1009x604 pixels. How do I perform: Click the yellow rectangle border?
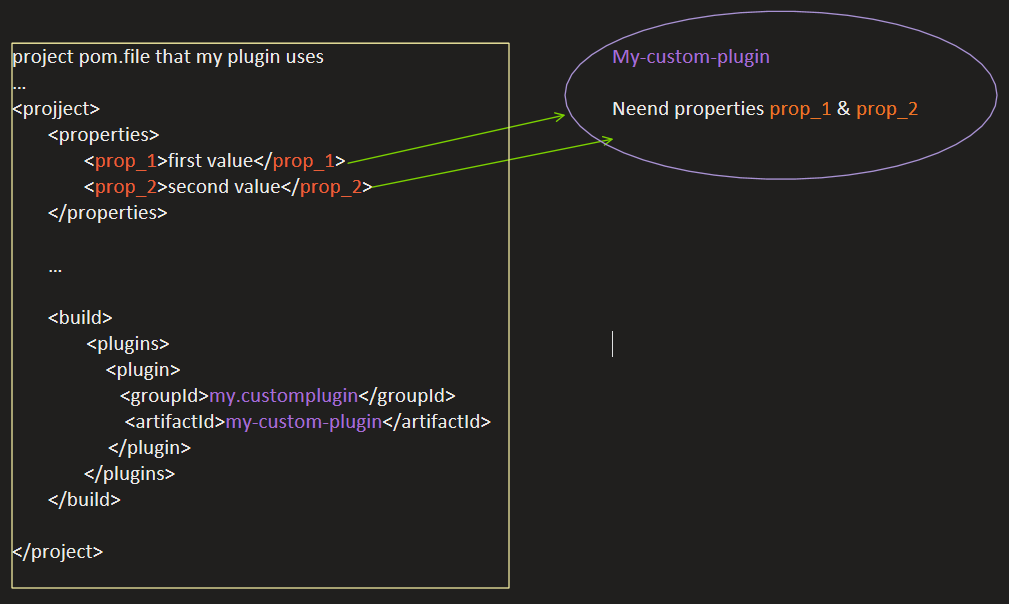point(259,44)
